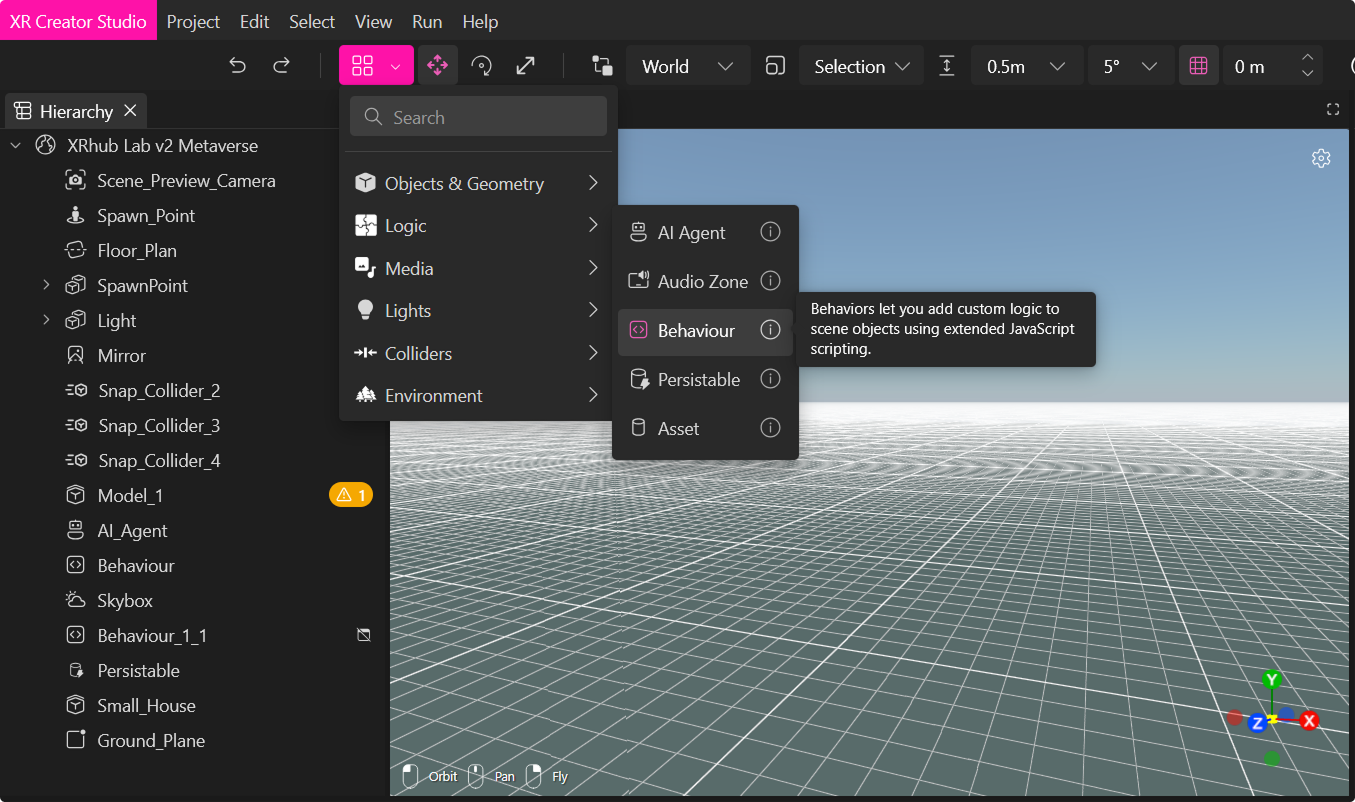Image resolution: width=1355 pixels, height=802 pixels.
Task: Open the Project menu
Action: point(193,21)
